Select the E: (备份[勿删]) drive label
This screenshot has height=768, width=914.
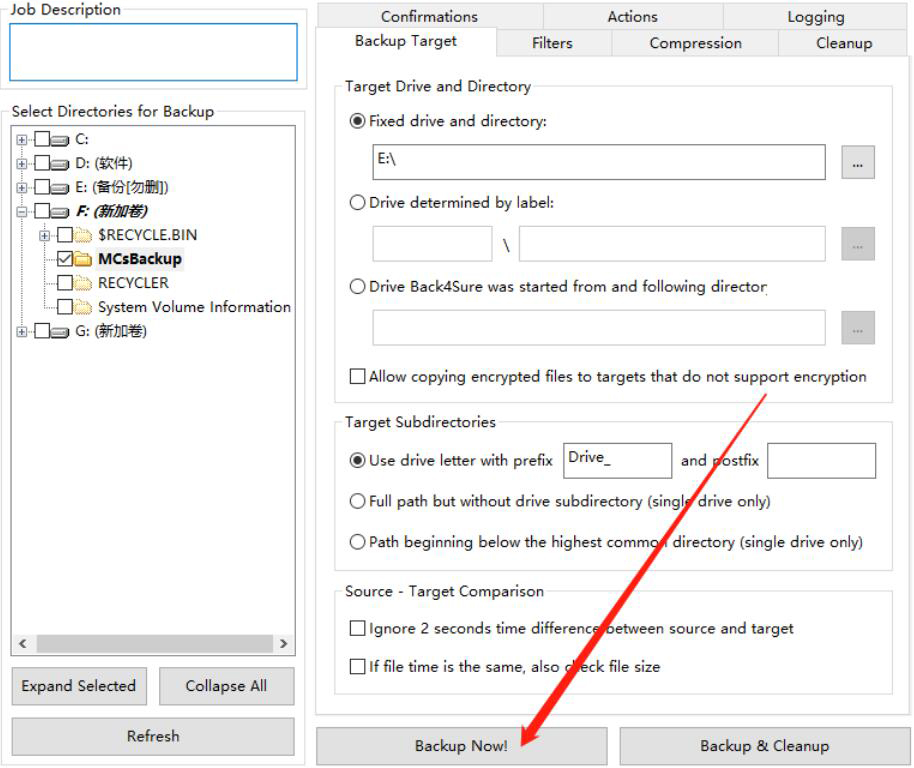[122, 187]
